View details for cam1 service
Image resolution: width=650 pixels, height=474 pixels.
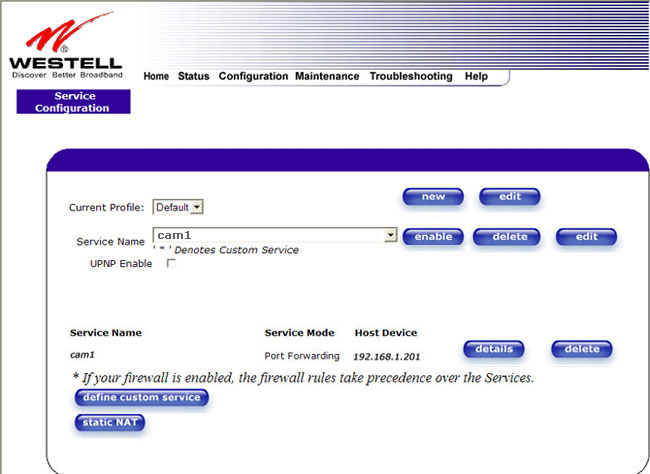pyautogui.click(x=494, y=349)
